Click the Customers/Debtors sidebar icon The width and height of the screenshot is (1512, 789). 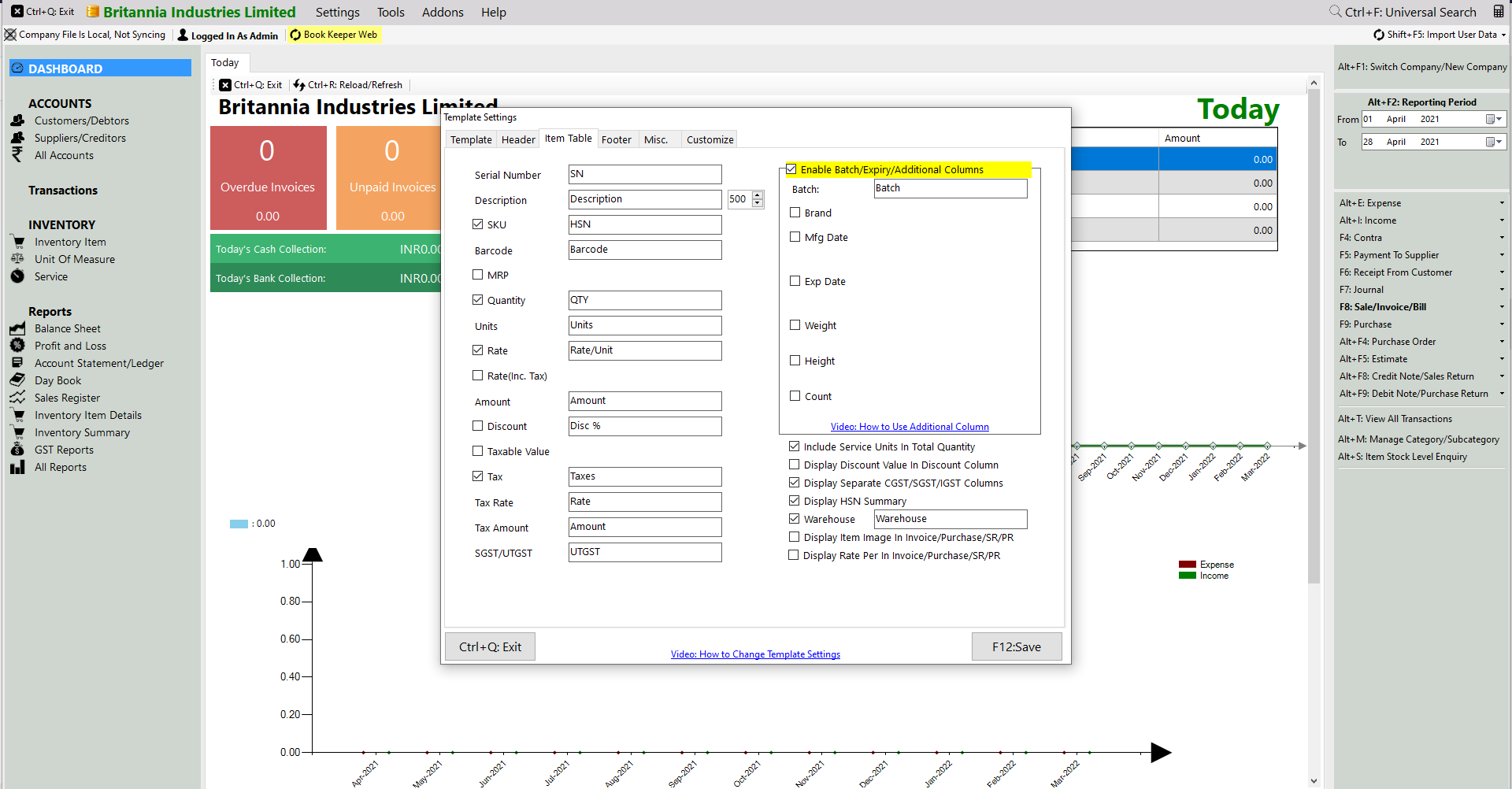point(17,120)
